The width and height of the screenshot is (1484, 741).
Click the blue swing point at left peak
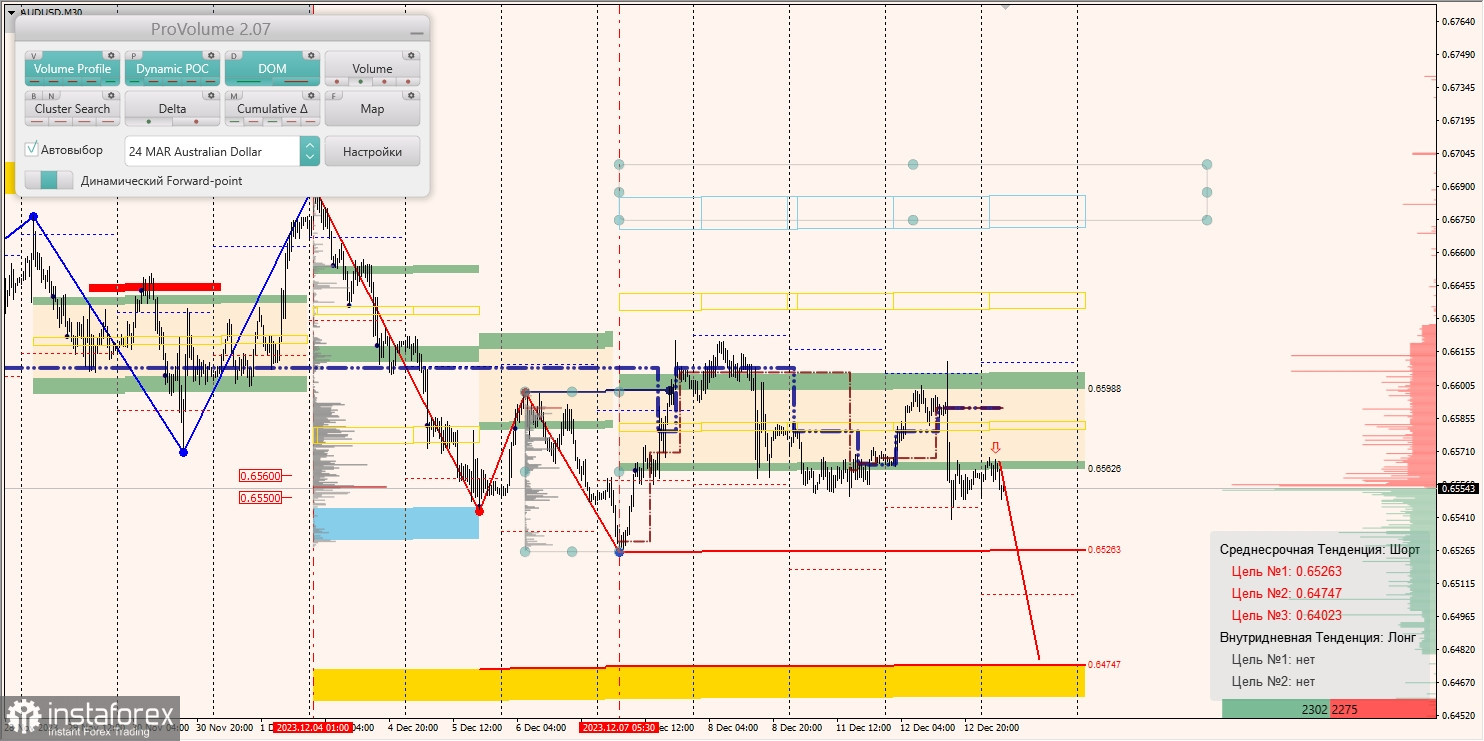33,216
